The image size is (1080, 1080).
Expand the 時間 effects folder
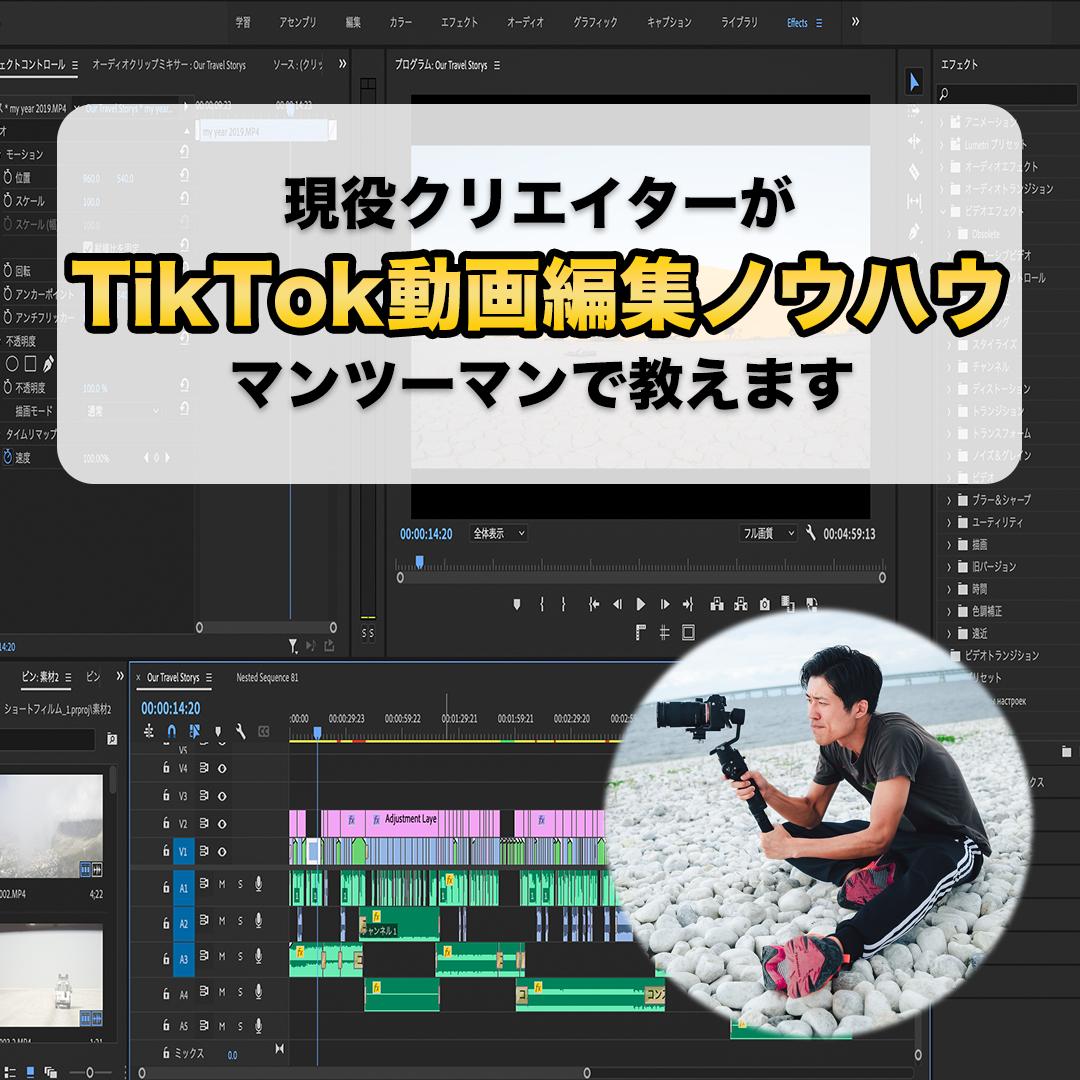pos(948,589)
